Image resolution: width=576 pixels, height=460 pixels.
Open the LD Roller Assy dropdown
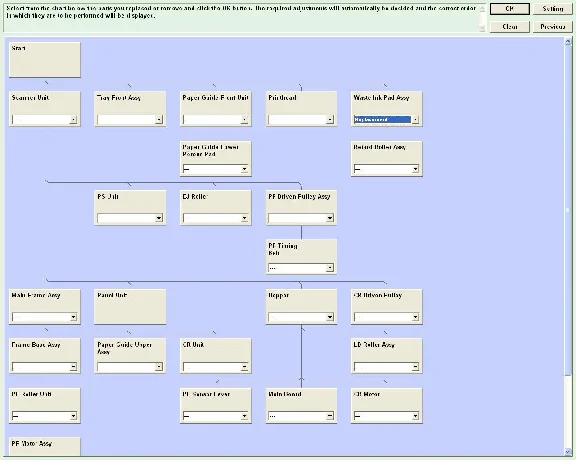pyautogui.click(x=386, y=367)
